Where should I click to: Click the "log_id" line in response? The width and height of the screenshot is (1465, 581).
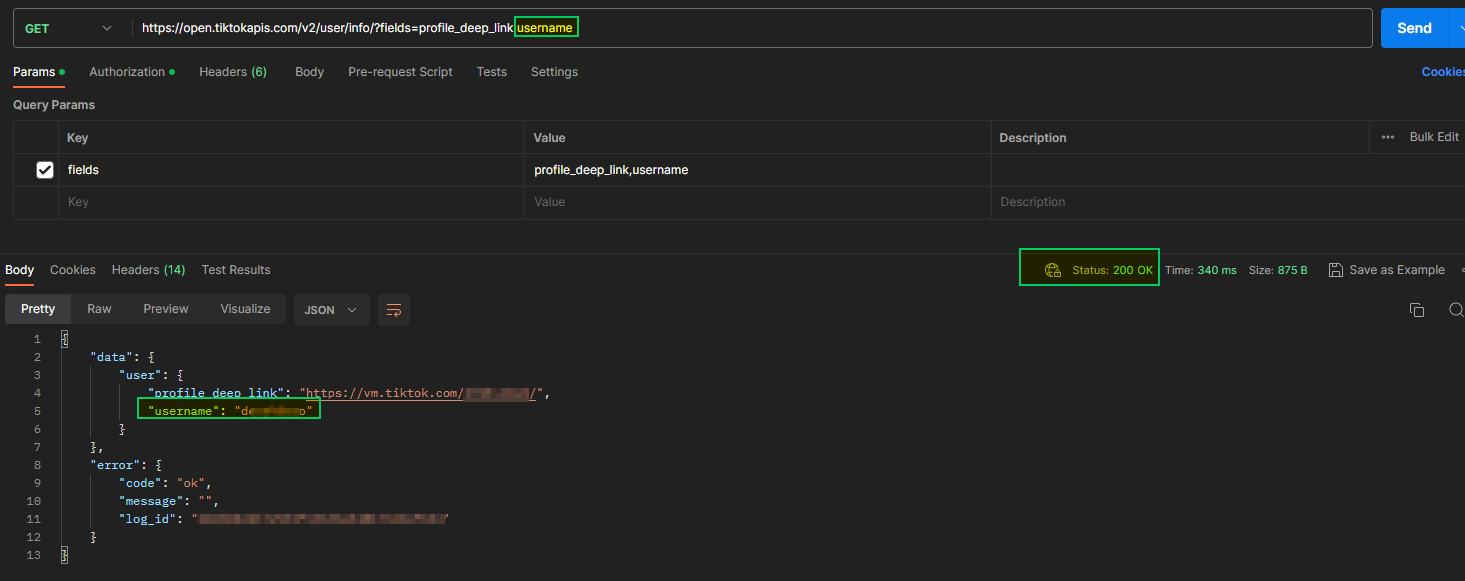coord(284,519)
